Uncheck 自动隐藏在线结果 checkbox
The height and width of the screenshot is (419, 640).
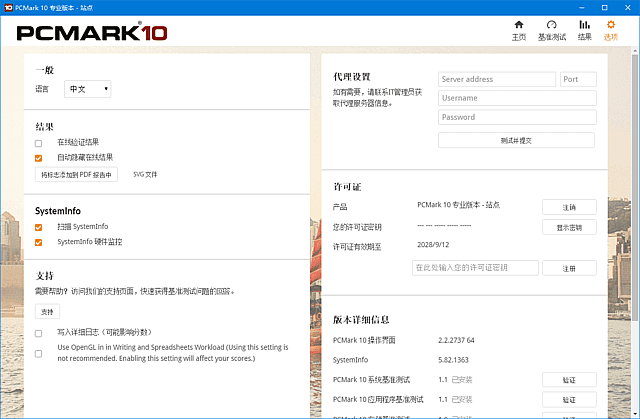(39, 158)
